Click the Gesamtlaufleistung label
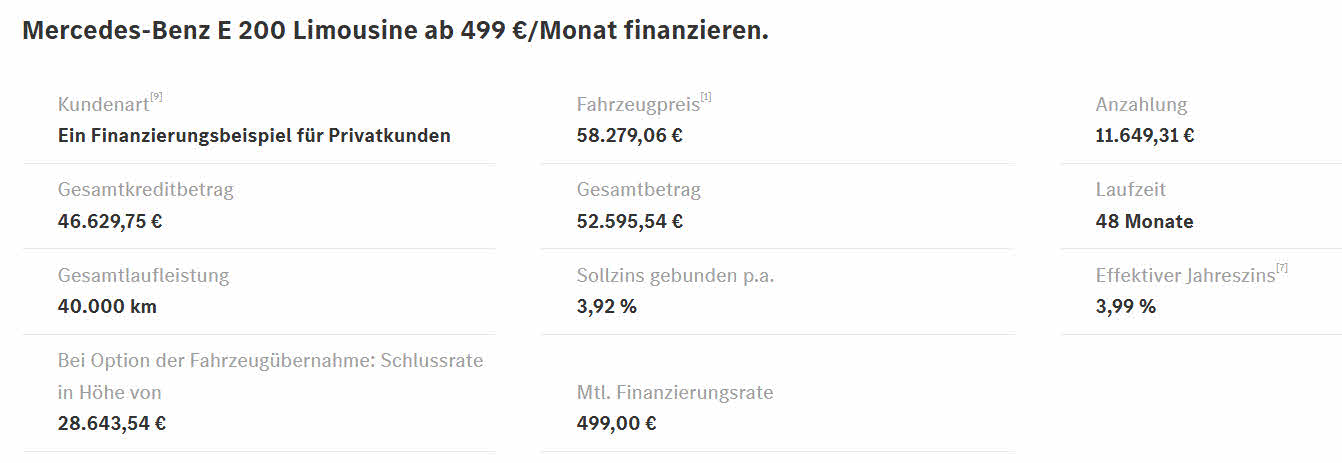The height and width of the screenshot is (463, 1342). click(143, 275)
